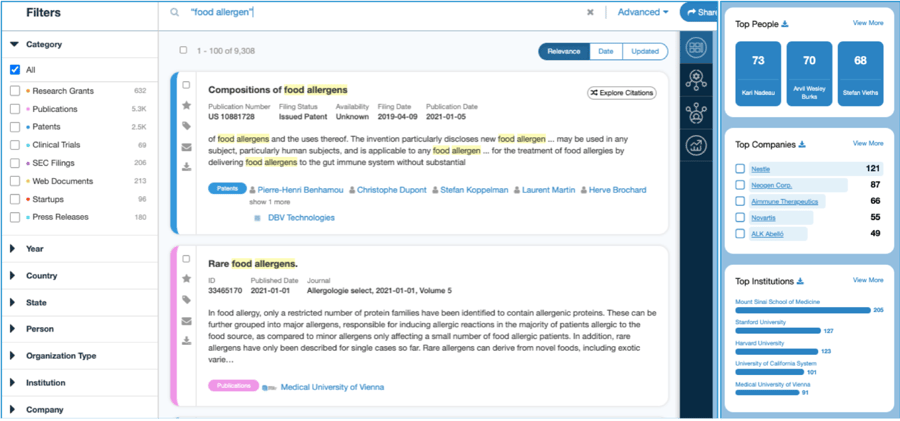900x421 pixels.
Task: Click the institution icon beside Medical University of Vienna
Action: coord(269,388)
